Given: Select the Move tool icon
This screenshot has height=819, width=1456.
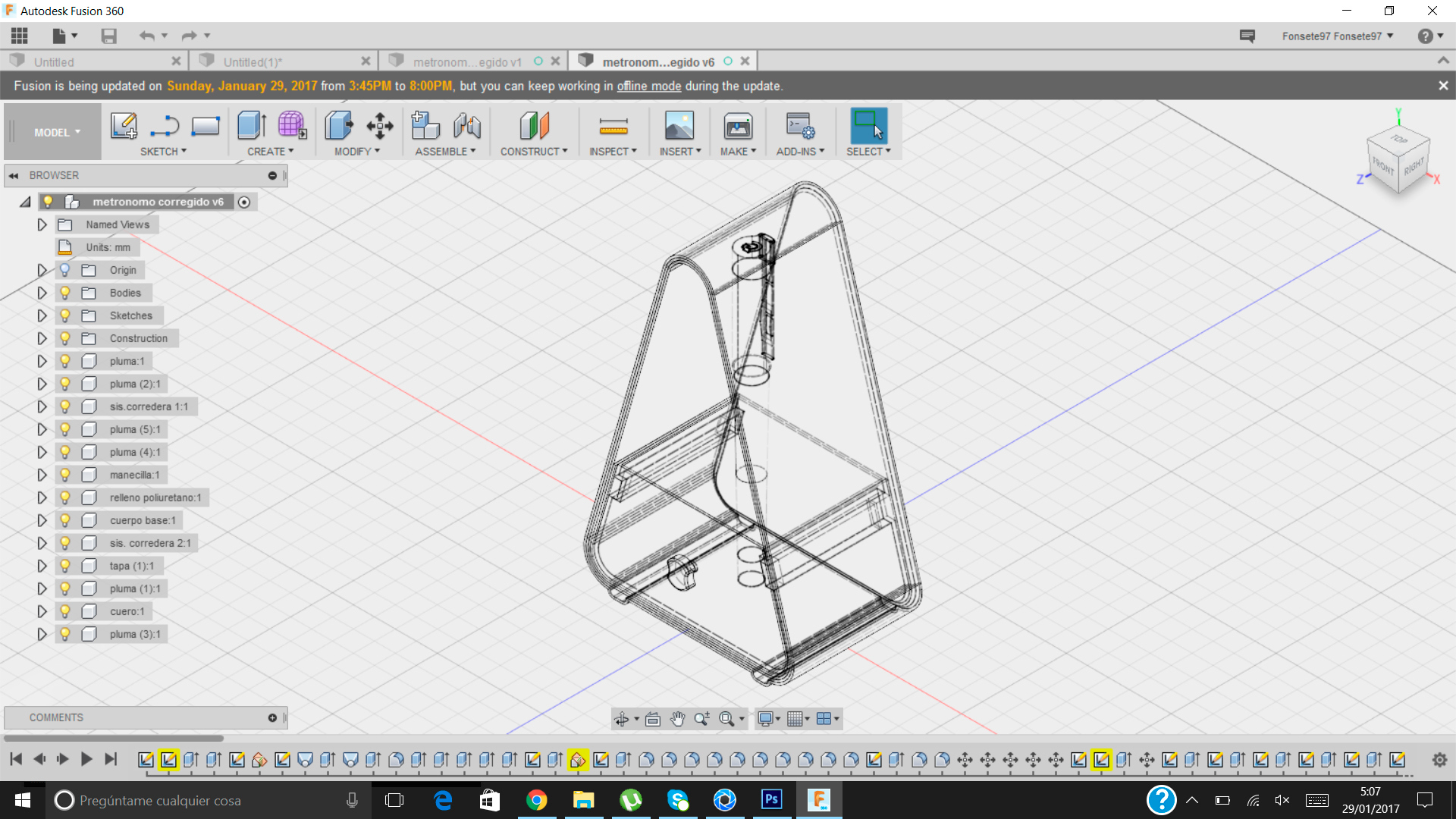Looking at the screenshot, I should [379, 126].
